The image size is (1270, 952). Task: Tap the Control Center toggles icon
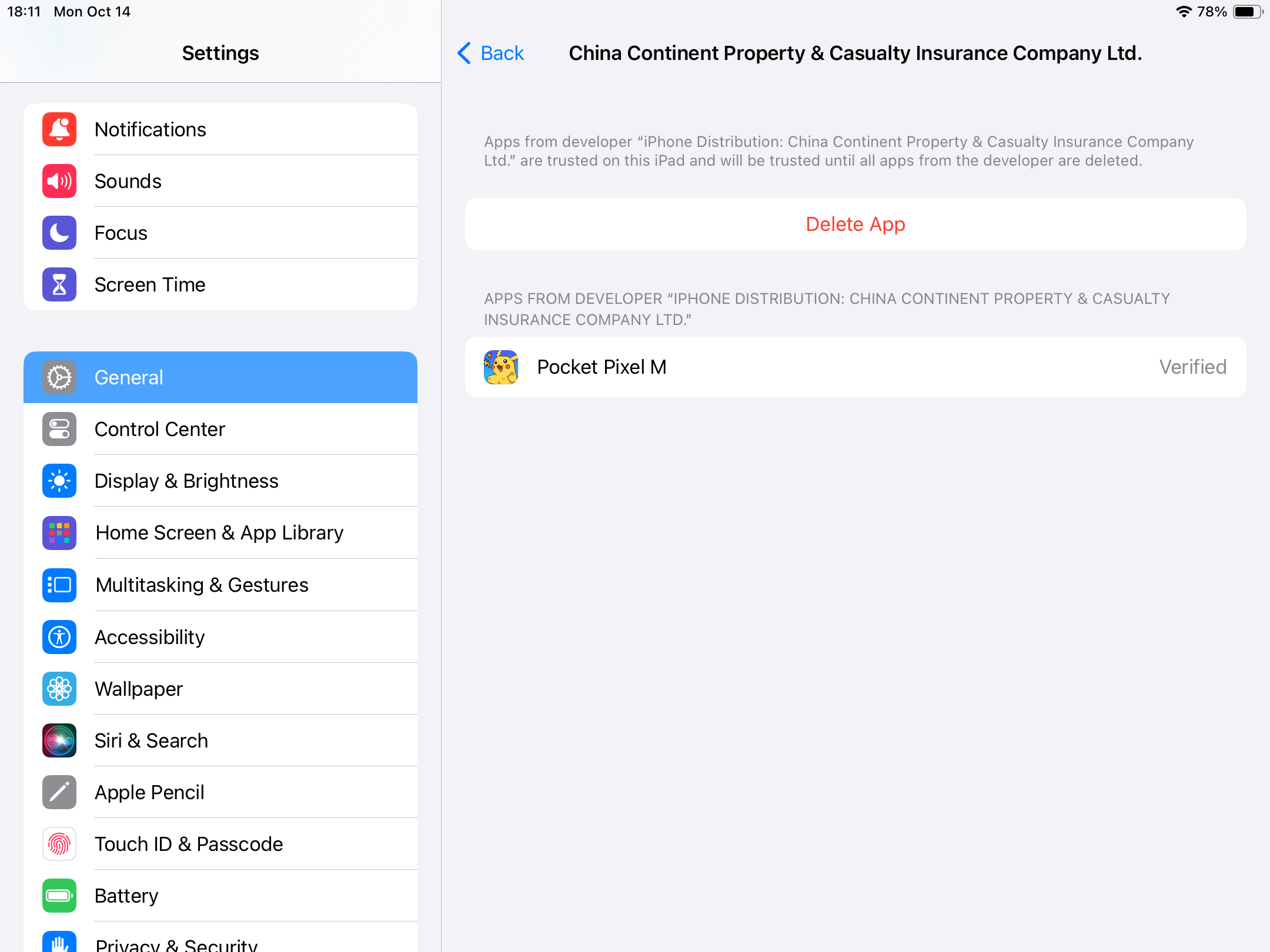[59, 429]
